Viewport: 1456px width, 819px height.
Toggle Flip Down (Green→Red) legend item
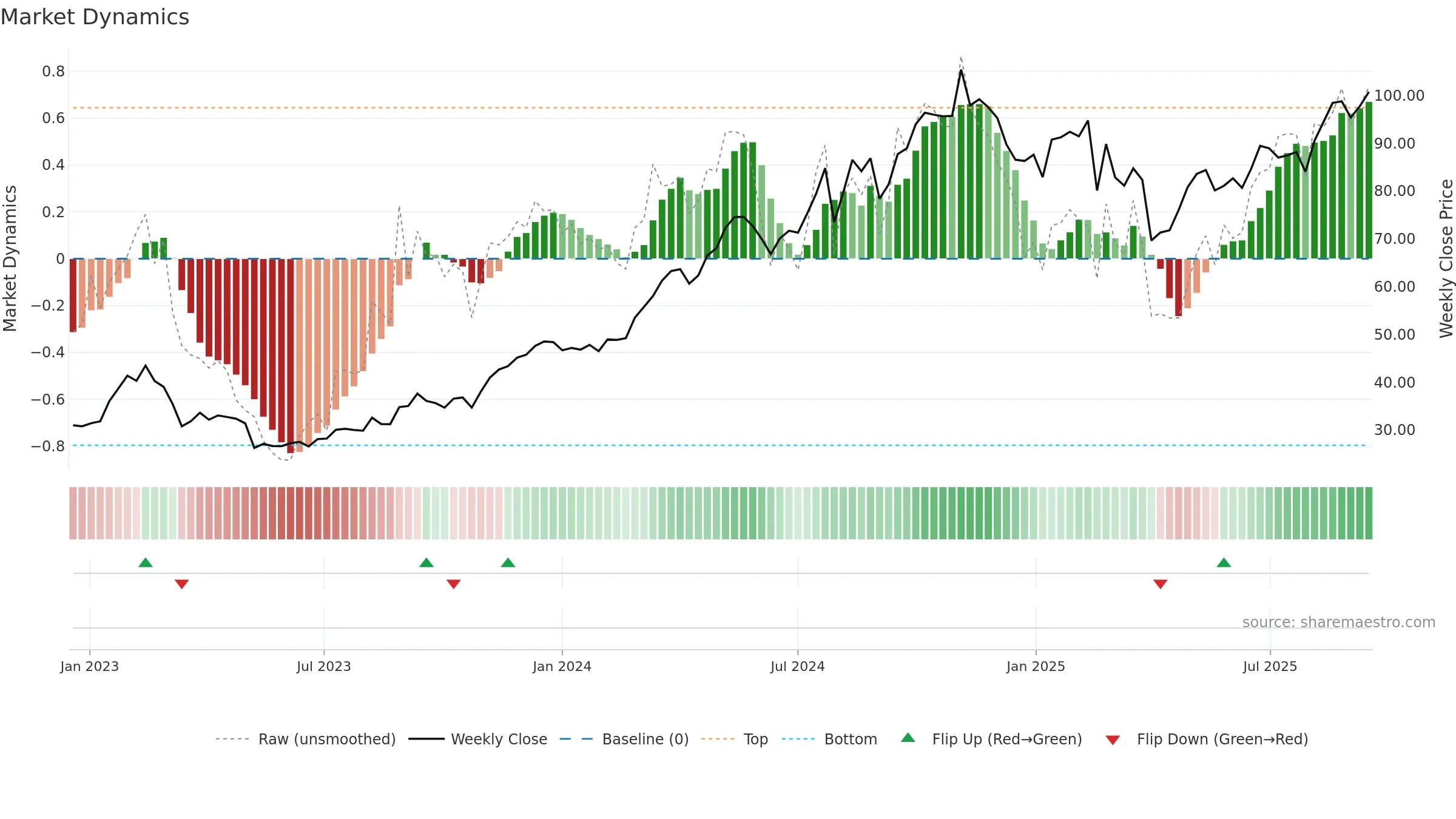(1206, 739)
